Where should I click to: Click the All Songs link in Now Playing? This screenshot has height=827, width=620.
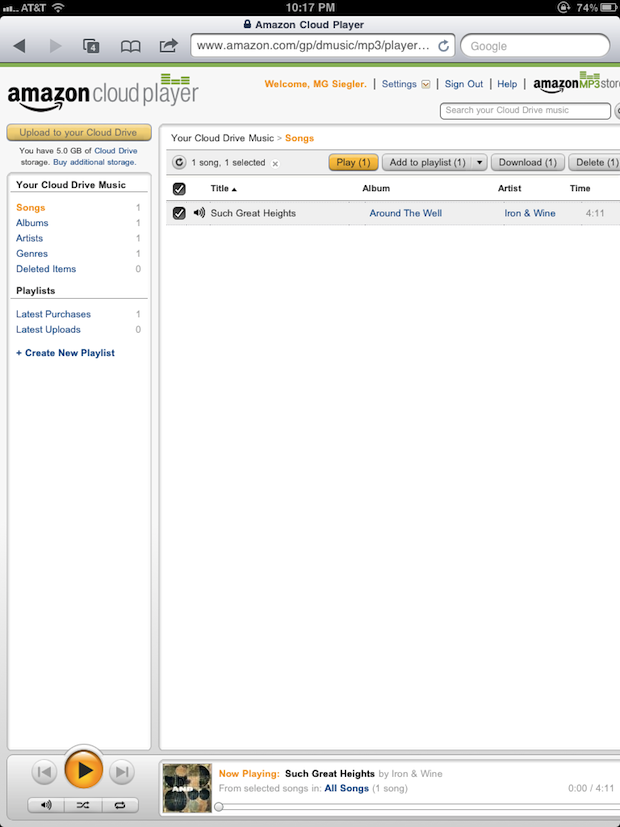click(346, 788)
